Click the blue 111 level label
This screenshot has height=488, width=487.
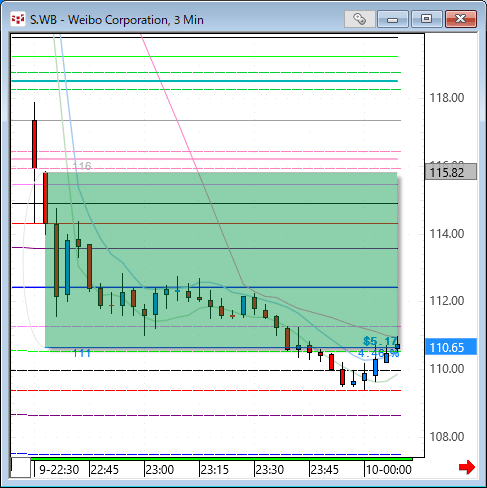(x=82, y=353)
